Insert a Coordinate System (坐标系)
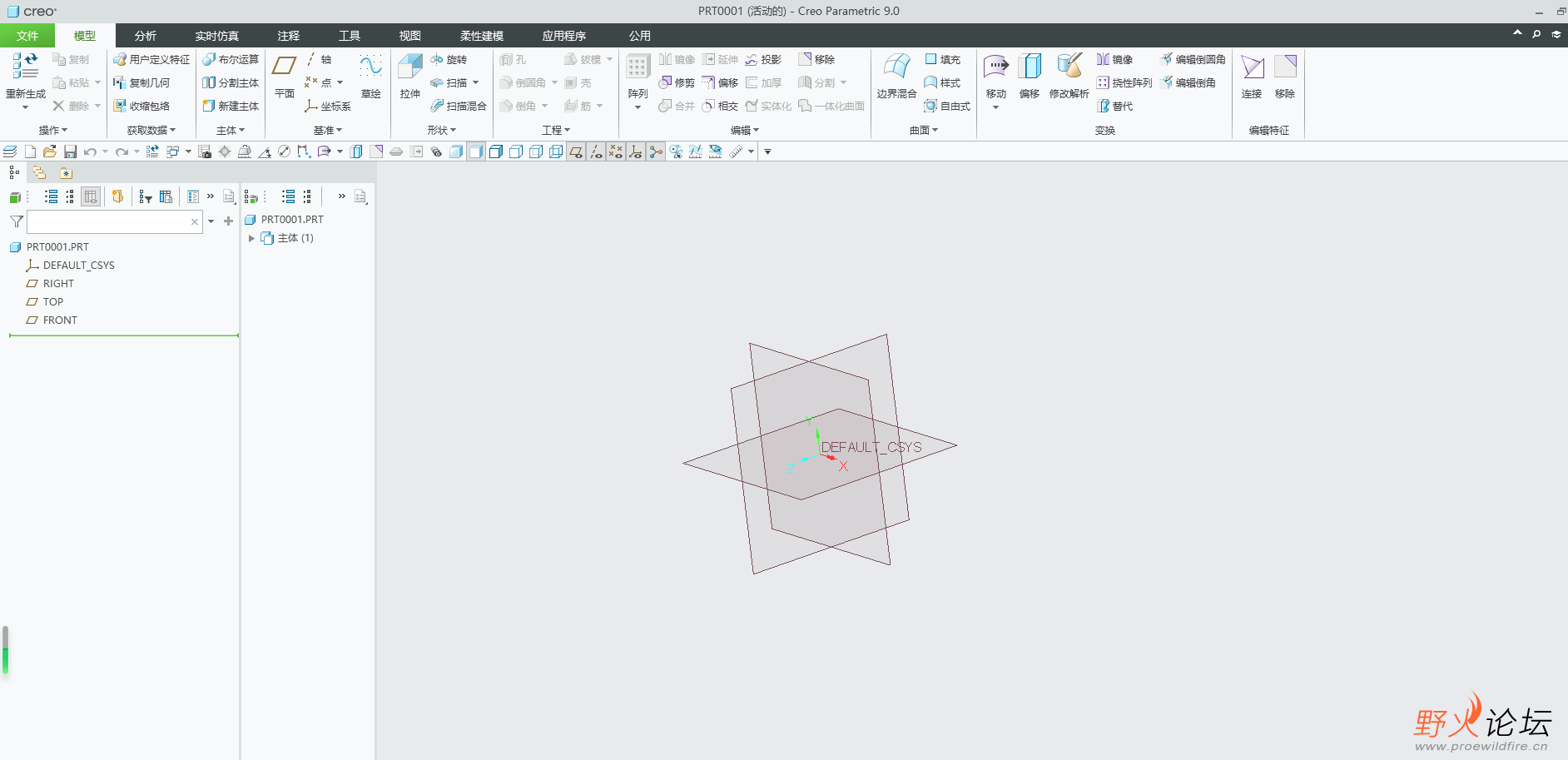This screenshot has width=1568, height=760. tap(327, 107)
